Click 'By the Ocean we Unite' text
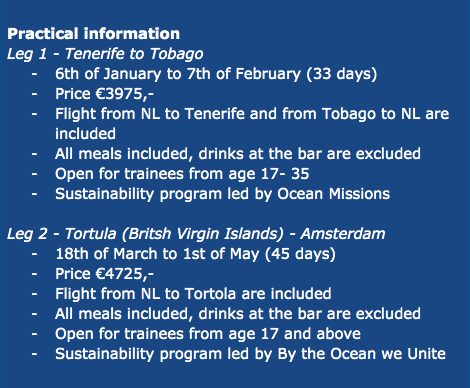Viewport: 470px width, 388px height. (362, 354)
